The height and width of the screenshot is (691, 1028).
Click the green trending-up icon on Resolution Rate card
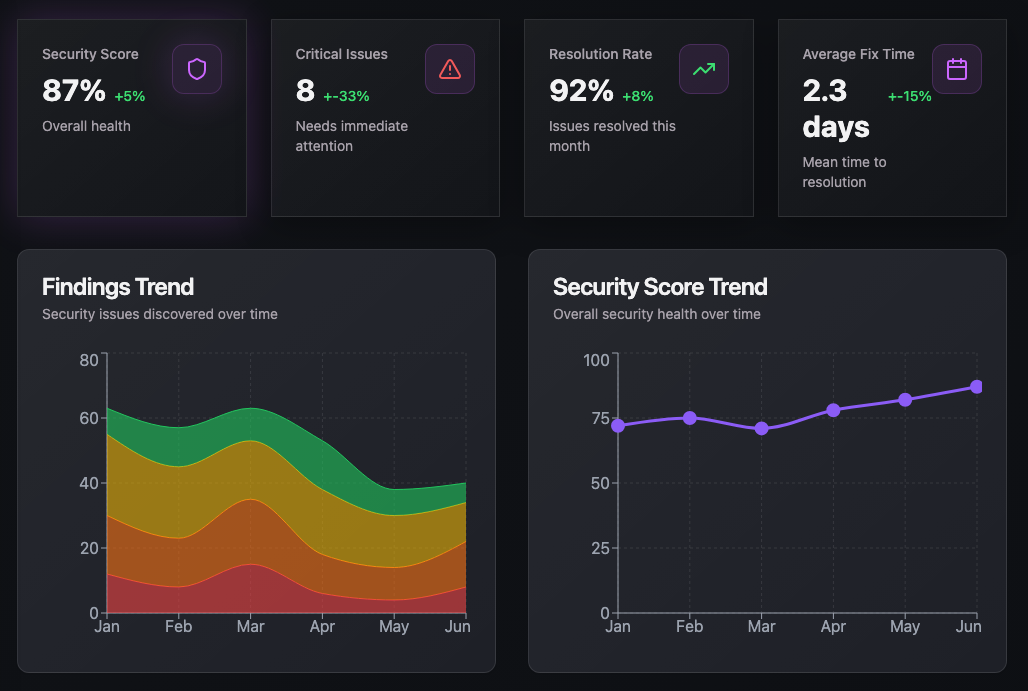[704, 68]
